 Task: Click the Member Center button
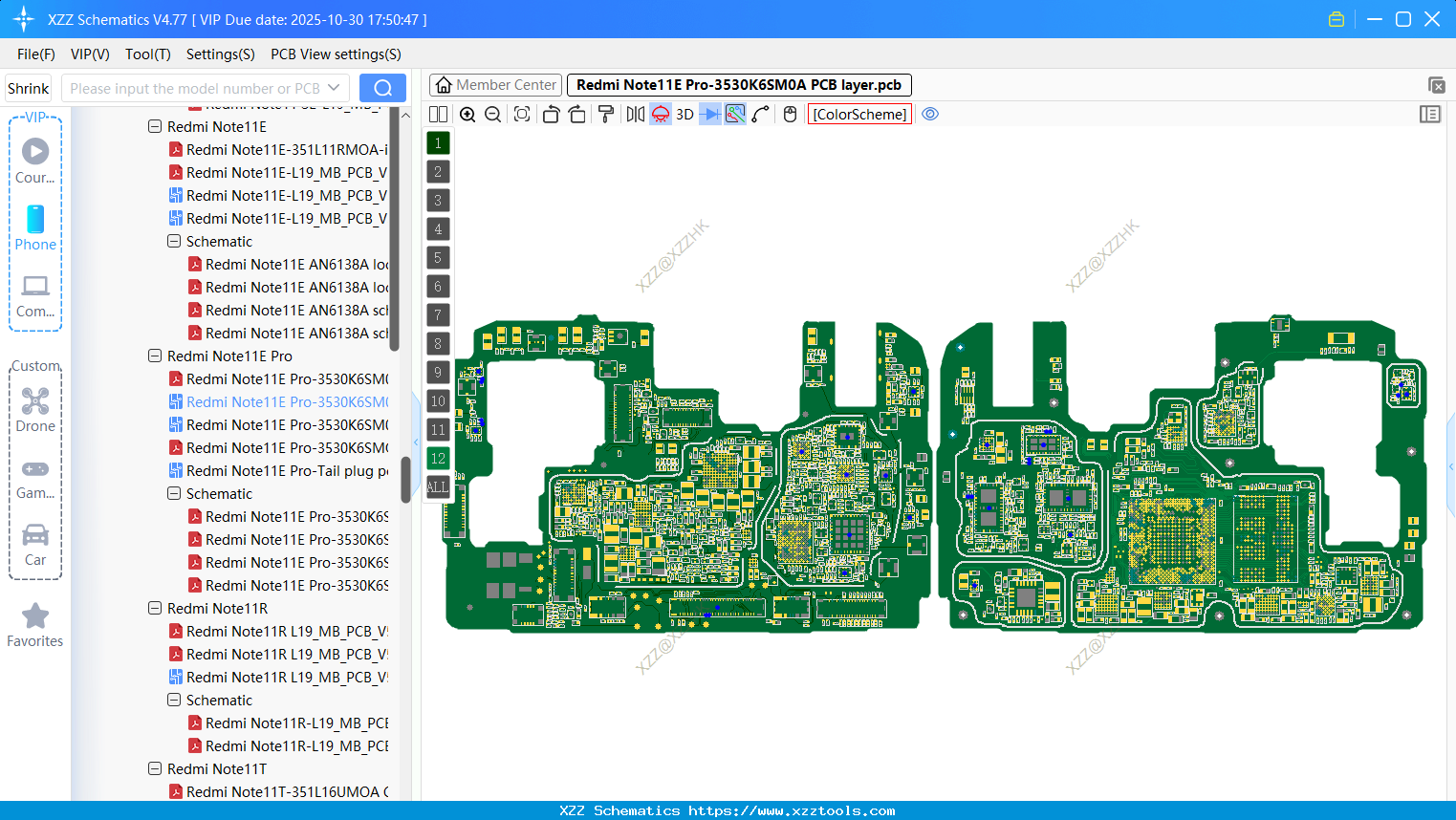[495, 84]
